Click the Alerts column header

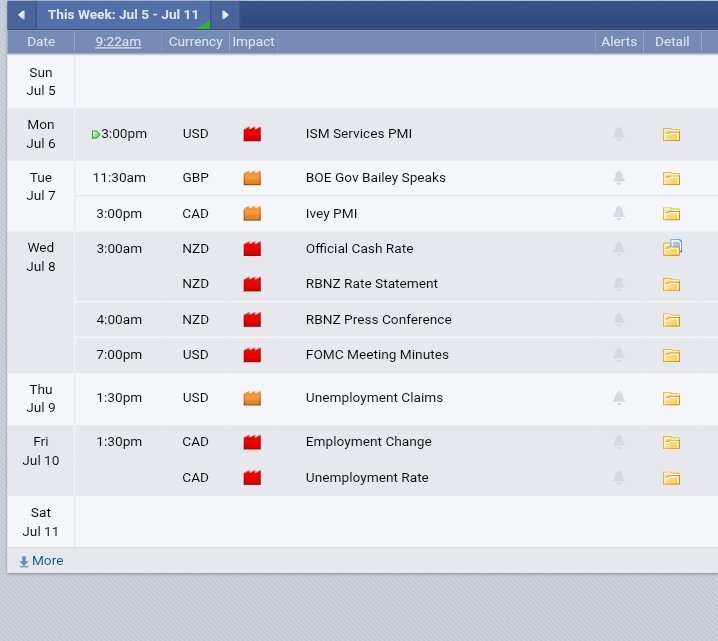tap(619, 42)
